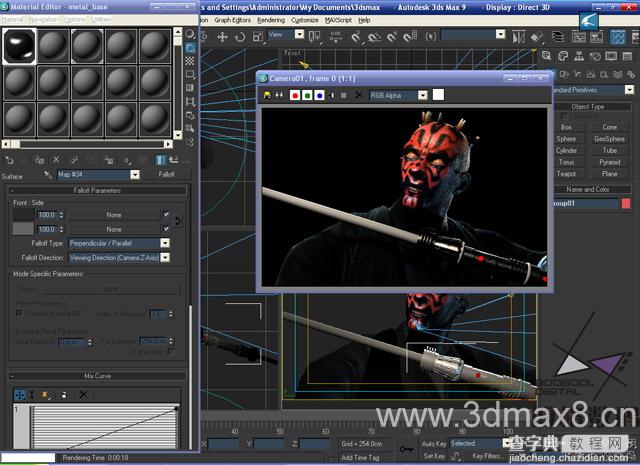Open Falloff Type dropdown
Screen dimensions: 640x465
tap(165, 243)
